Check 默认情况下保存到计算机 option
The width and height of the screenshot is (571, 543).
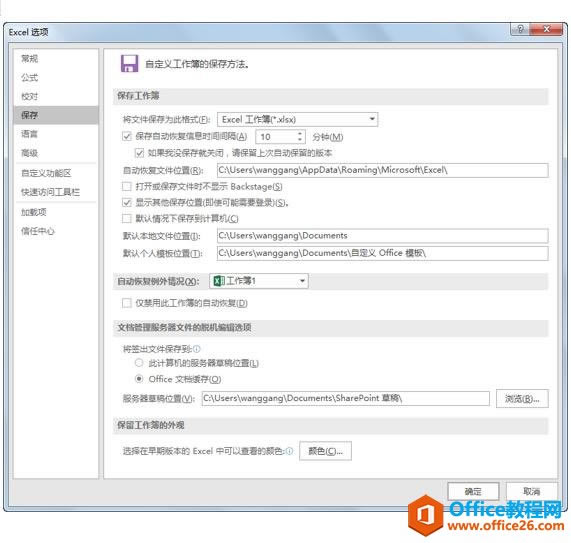point(126,219)
